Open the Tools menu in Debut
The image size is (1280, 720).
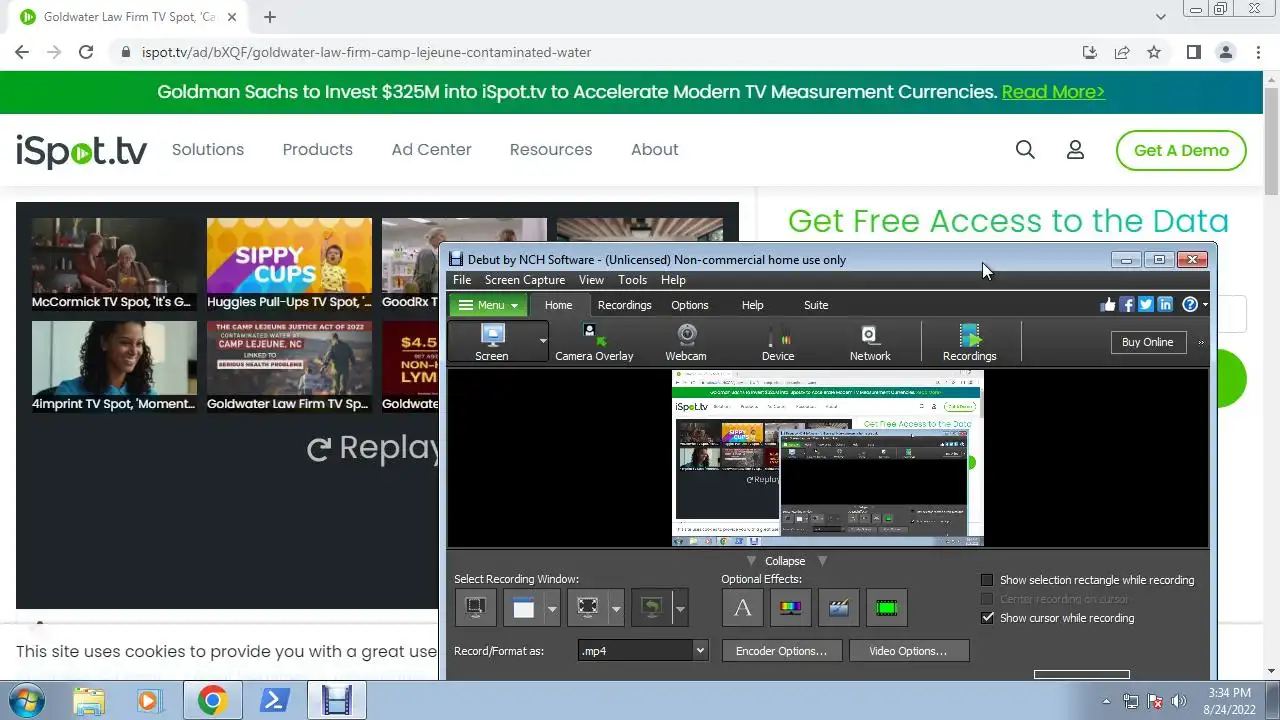click(632, 280)
